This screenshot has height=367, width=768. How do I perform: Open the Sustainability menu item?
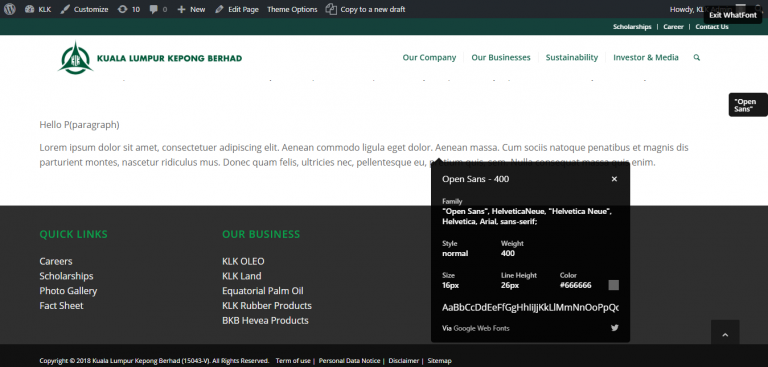pos(572,57)
